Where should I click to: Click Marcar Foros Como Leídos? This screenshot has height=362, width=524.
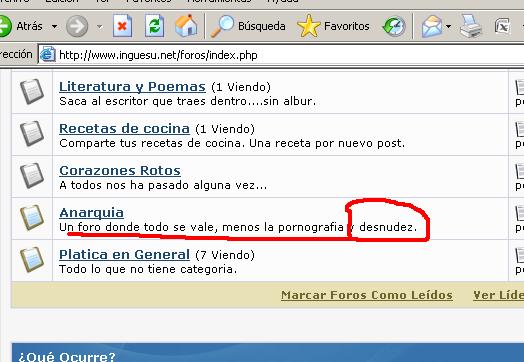pos(367,295)
